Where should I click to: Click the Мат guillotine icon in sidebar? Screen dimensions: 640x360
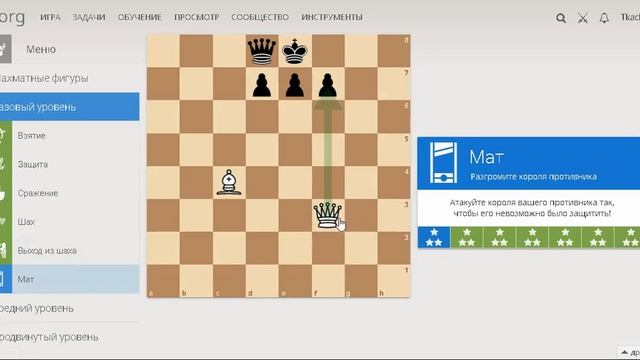pyautogui.click(x=2, y=279)
